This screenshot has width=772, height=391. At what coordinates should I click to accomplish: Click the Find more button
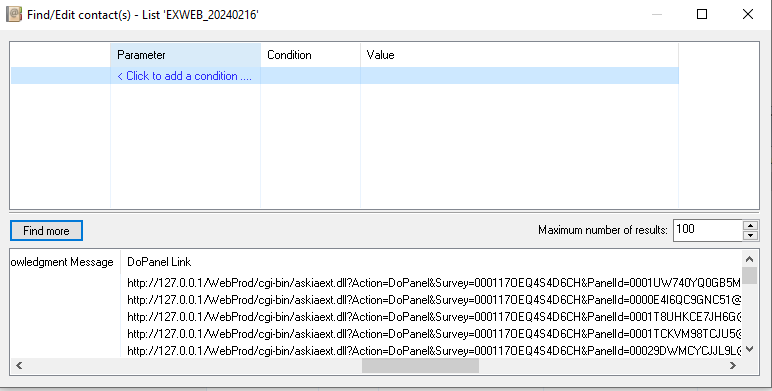tap(46, 230)
